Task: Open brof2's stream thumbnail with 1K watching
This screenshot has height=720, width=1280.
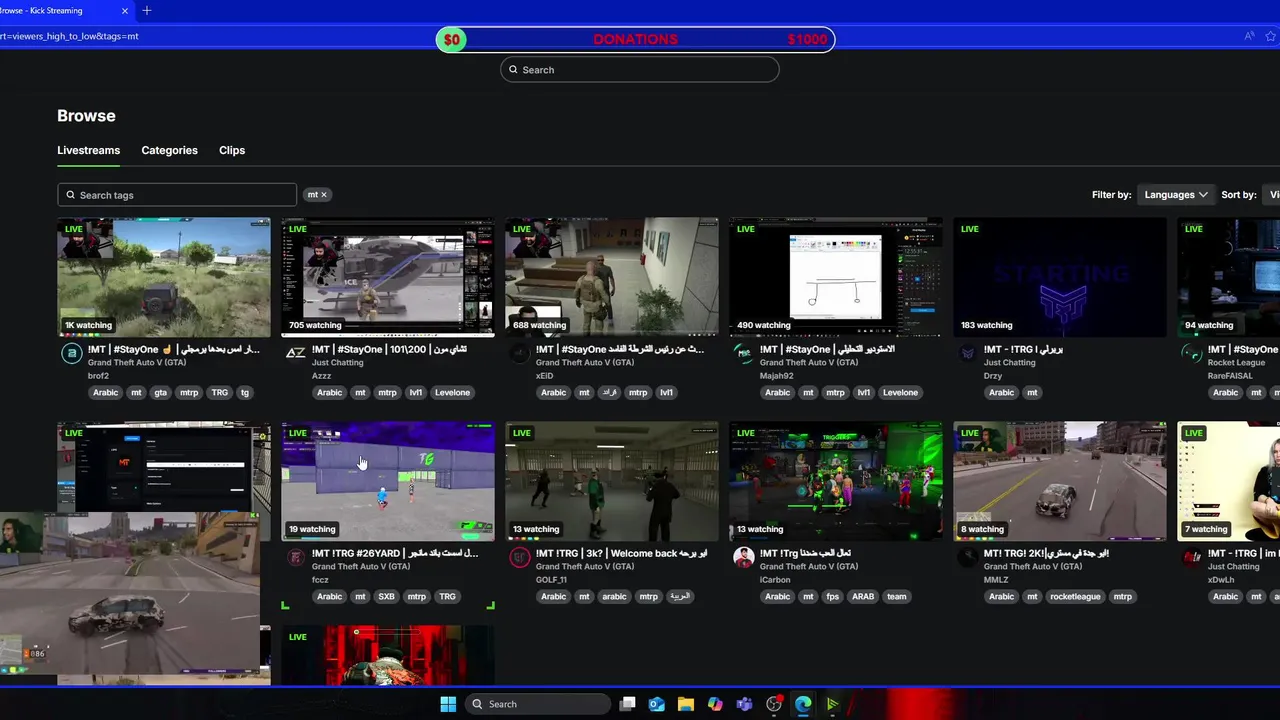Action: pyautogui.click(x=164, y=277)
